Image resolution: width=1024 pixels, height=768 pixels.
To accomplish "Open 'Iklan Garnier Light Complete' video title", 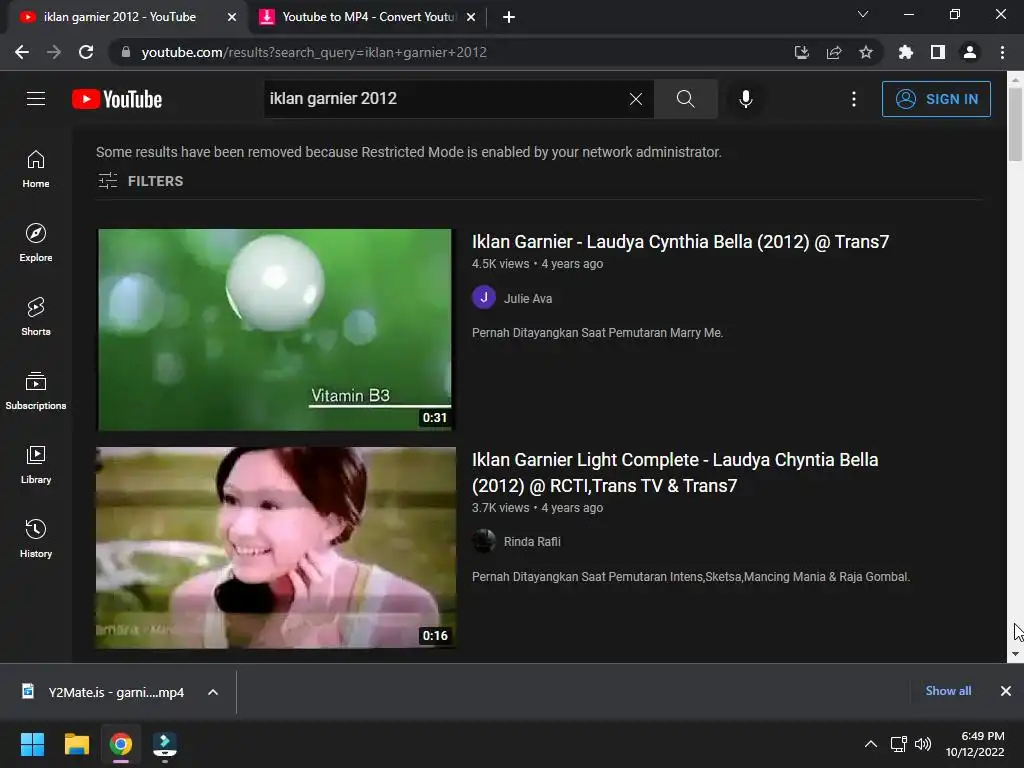I will pyautogui.click(x=675, y=473).
